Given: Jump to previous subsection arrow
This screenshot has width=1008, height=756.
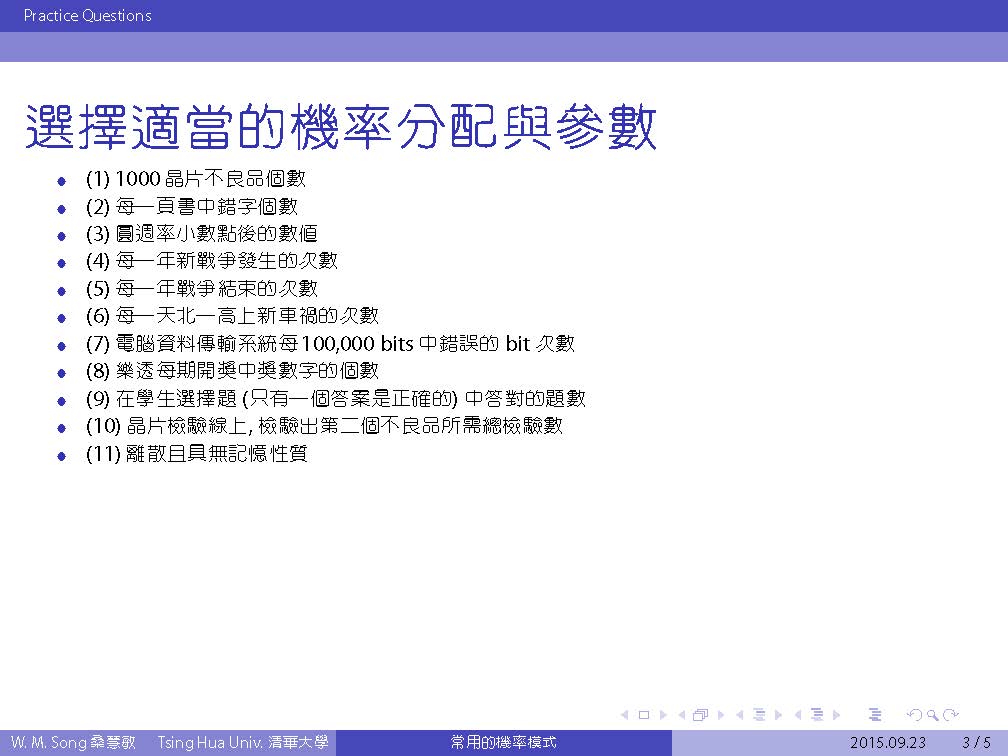Looking at the screenshot, I should coord(740,715).
